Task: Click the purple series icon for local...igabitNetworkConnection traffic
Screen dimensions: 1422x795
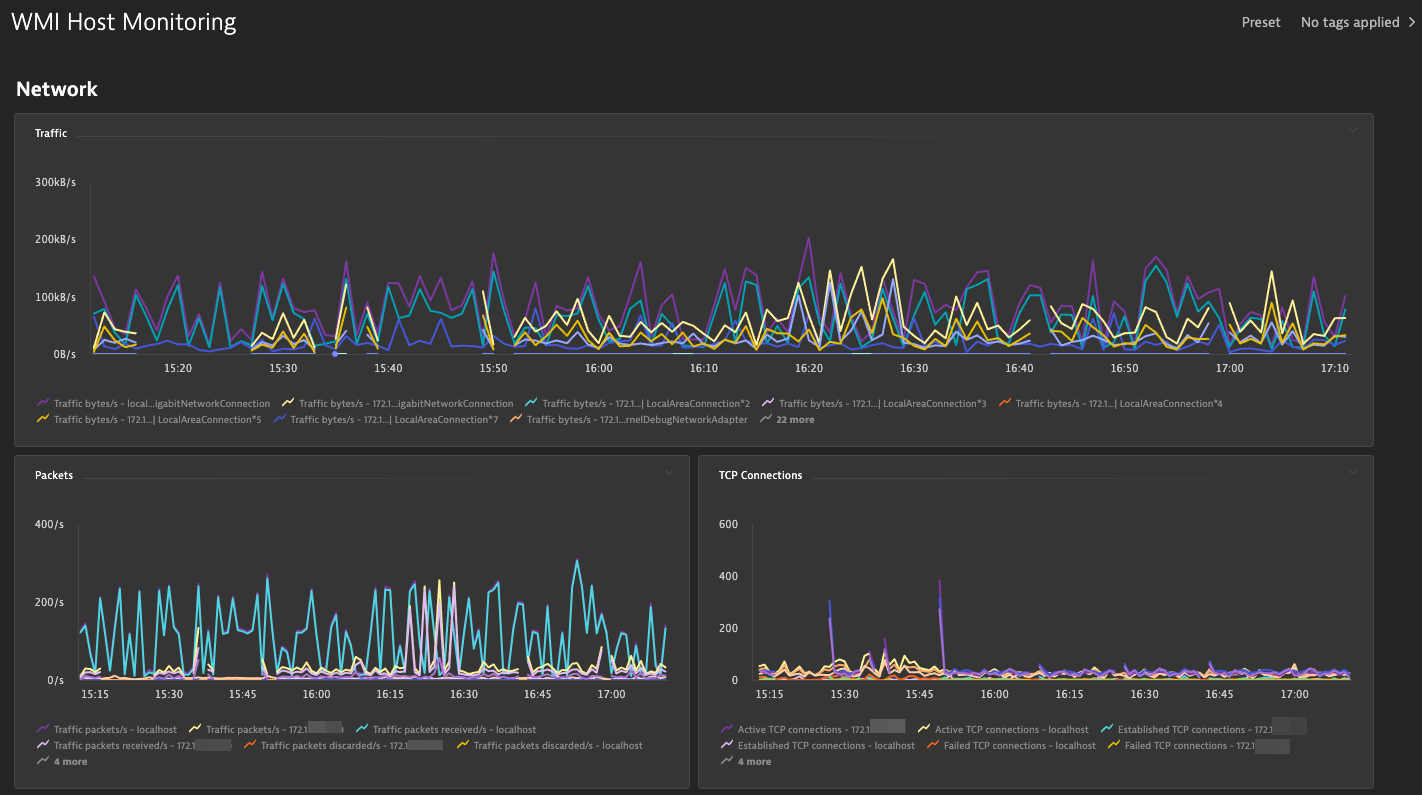Action: [x=43, y=404]
